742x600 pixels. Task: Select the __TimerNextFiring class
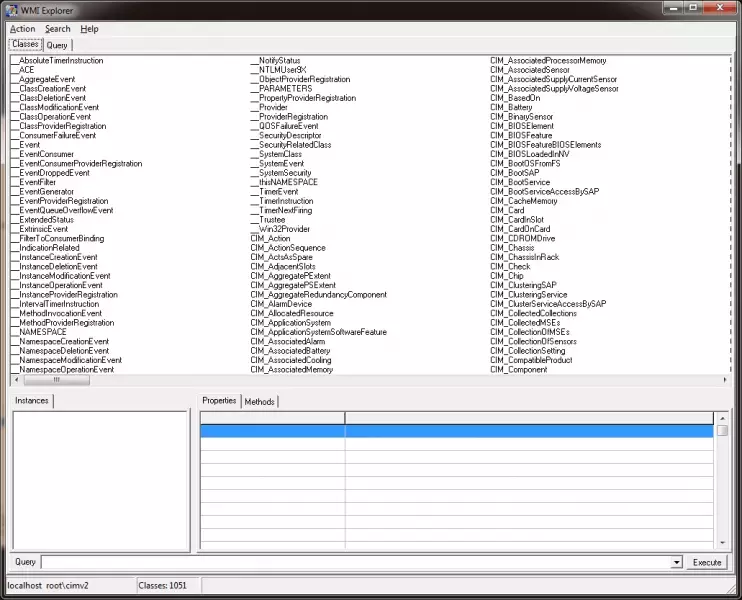pyautogui.click(x=281, y=211)
